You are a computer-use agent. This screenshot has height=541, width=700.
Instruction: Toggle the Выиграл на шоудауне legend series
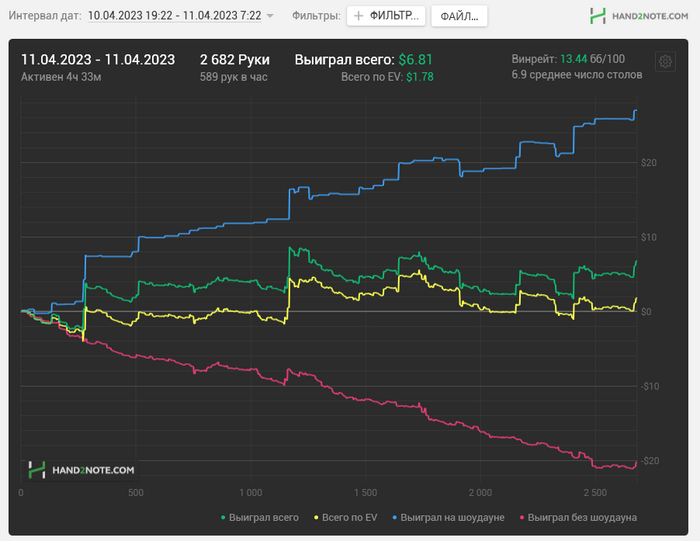click(x=448, y=517)
